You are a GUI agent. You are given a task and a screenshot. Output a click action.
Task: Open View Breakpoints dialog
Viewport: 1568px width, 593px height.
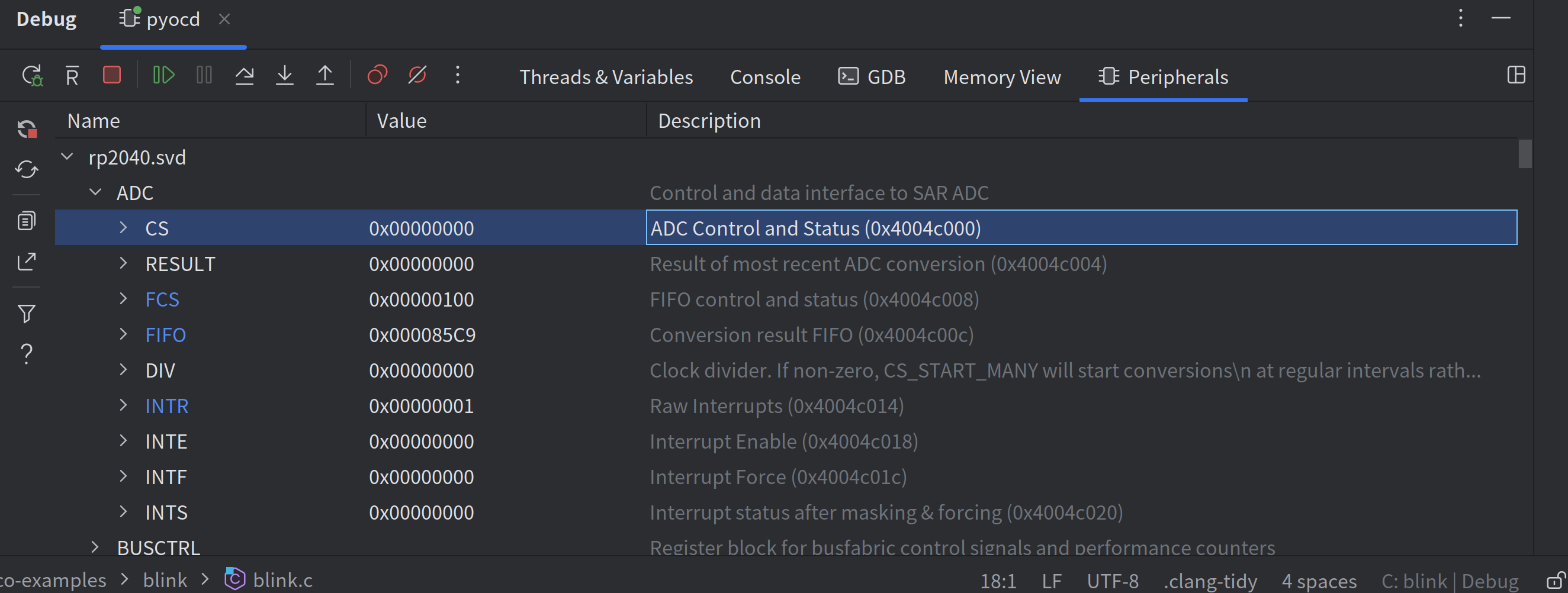point(377,75)
